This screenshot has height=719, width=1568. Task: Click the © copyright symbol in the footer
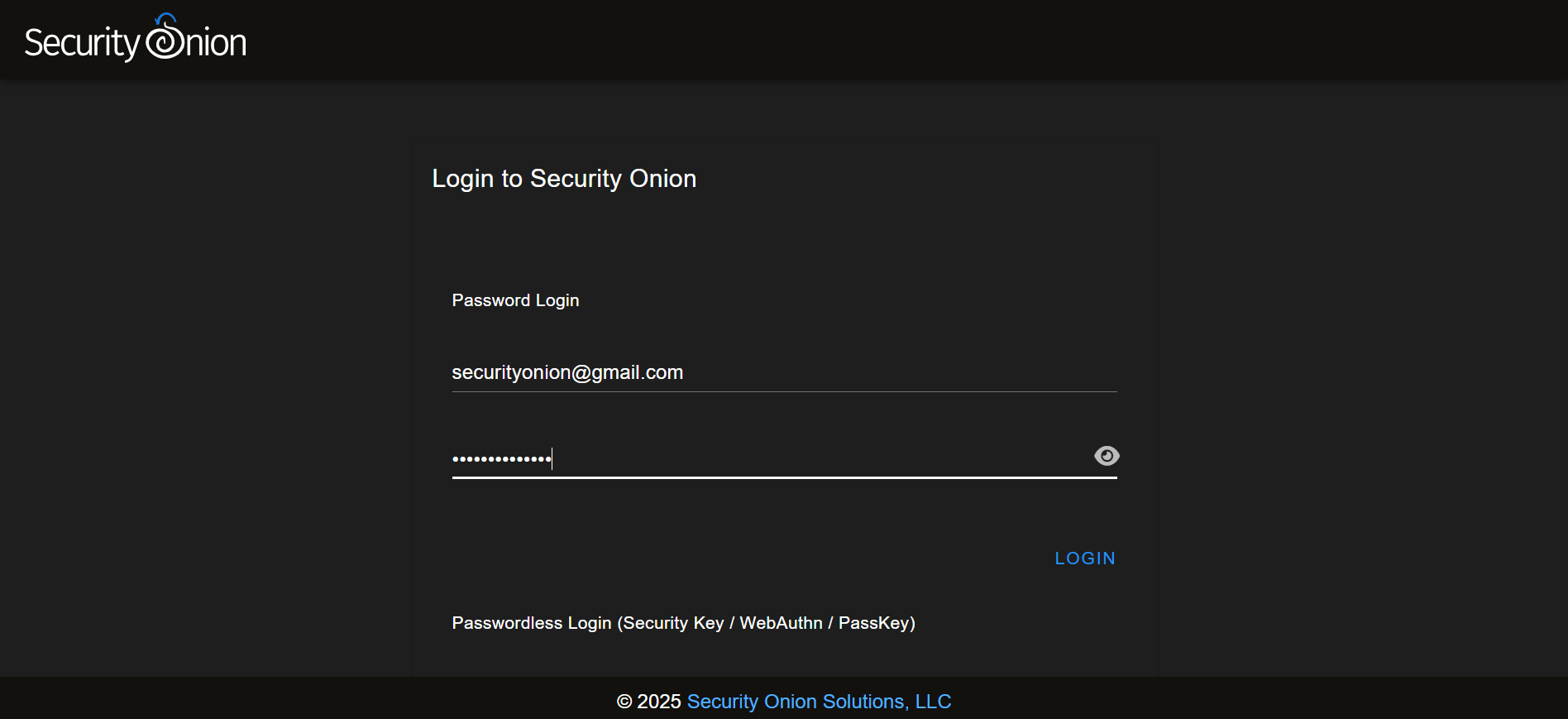point(624,702)
